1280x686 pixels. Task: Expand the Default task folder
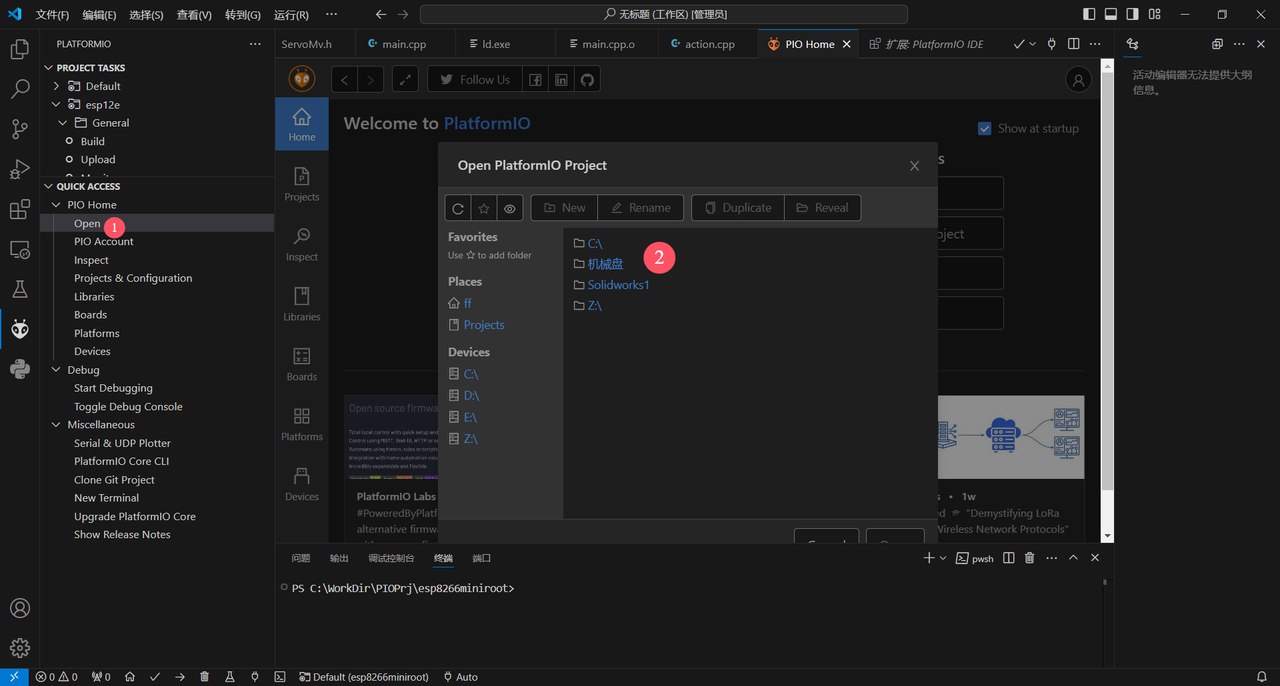pyautogui.click(x=58, y=86)
